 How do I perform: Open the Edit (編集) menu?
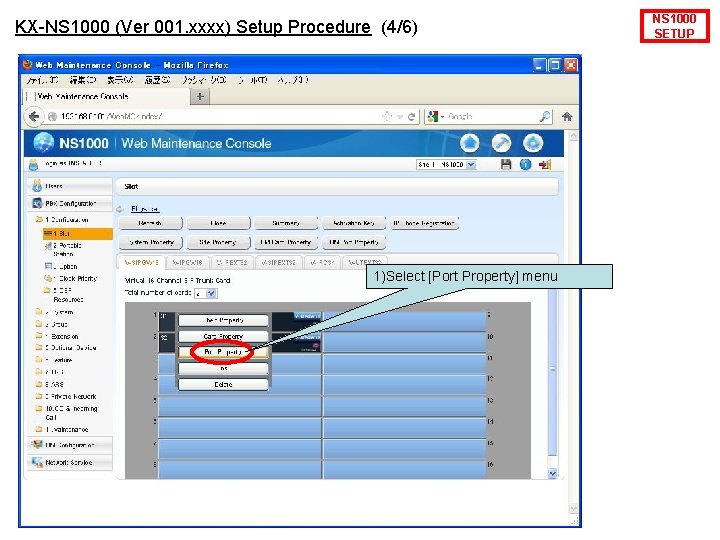(x=83, y=80)
